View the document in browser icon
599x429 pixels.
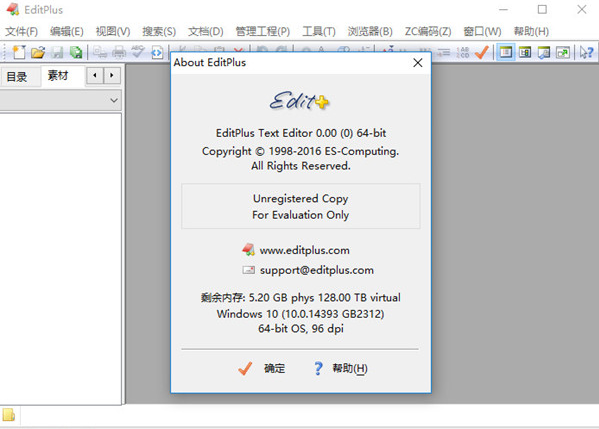[157, 52]
